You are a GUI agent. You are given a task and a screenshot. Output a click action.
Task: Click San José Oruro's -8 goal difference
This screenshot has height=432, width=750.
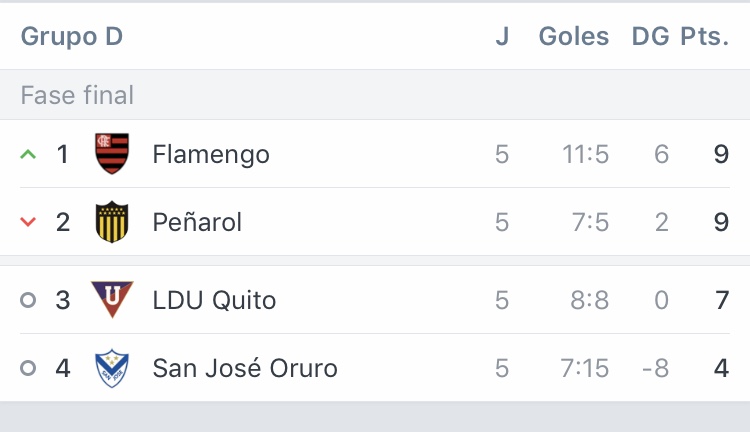pyautogui.click(x=655, y=368)
